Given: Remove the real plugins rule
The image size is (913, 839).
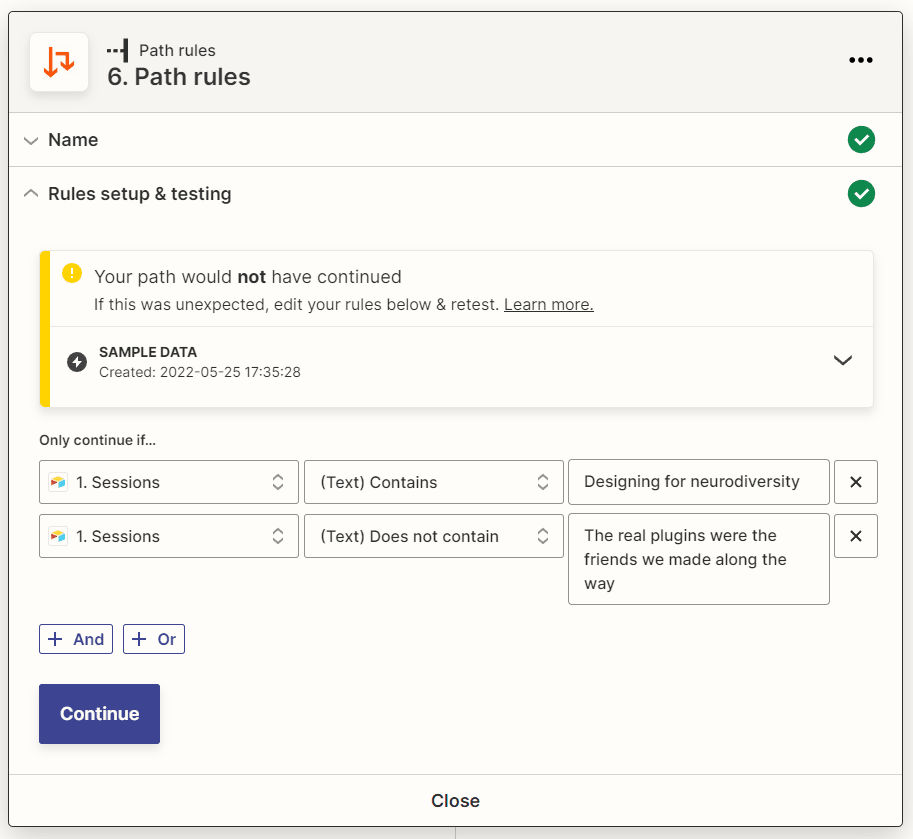Looking at the screenshot, I should point(856,536).
